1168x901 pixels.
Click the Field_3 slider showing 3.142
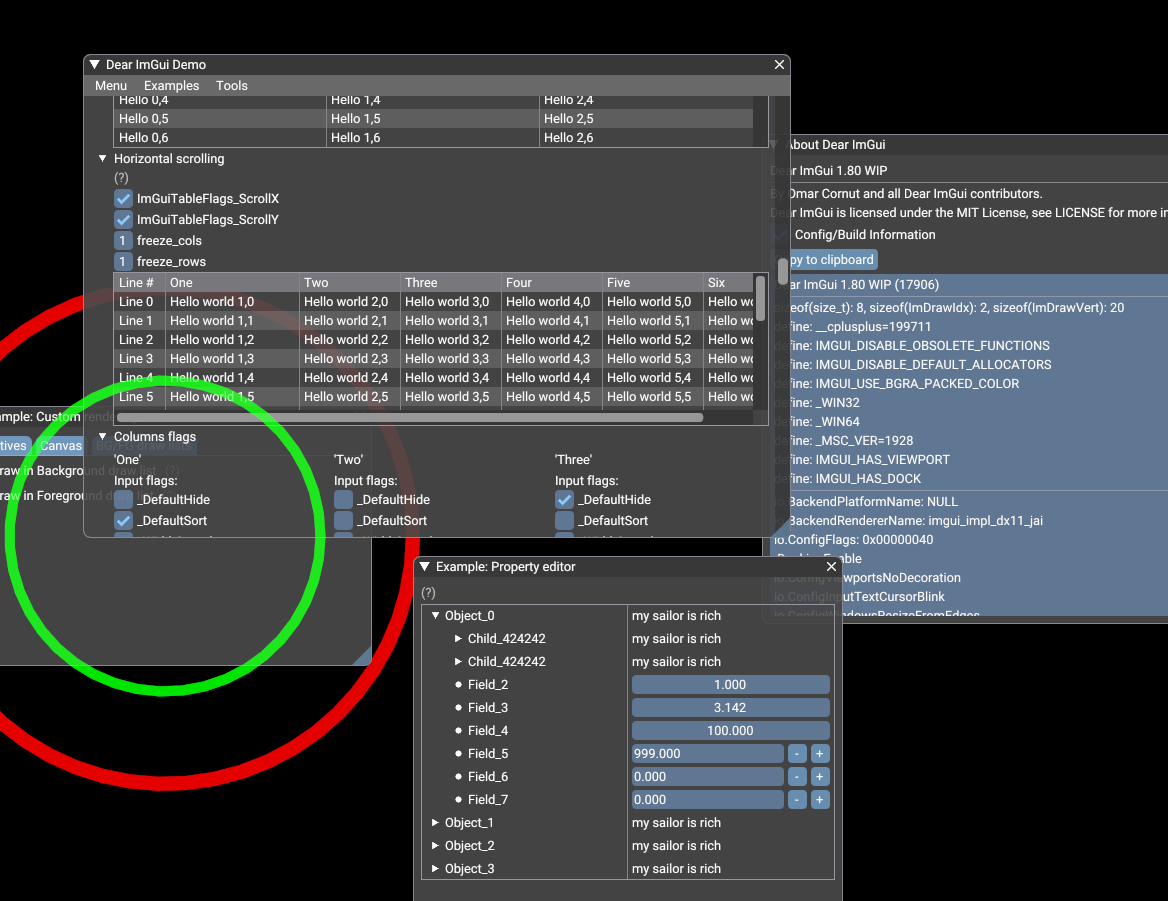click(730, 707)
